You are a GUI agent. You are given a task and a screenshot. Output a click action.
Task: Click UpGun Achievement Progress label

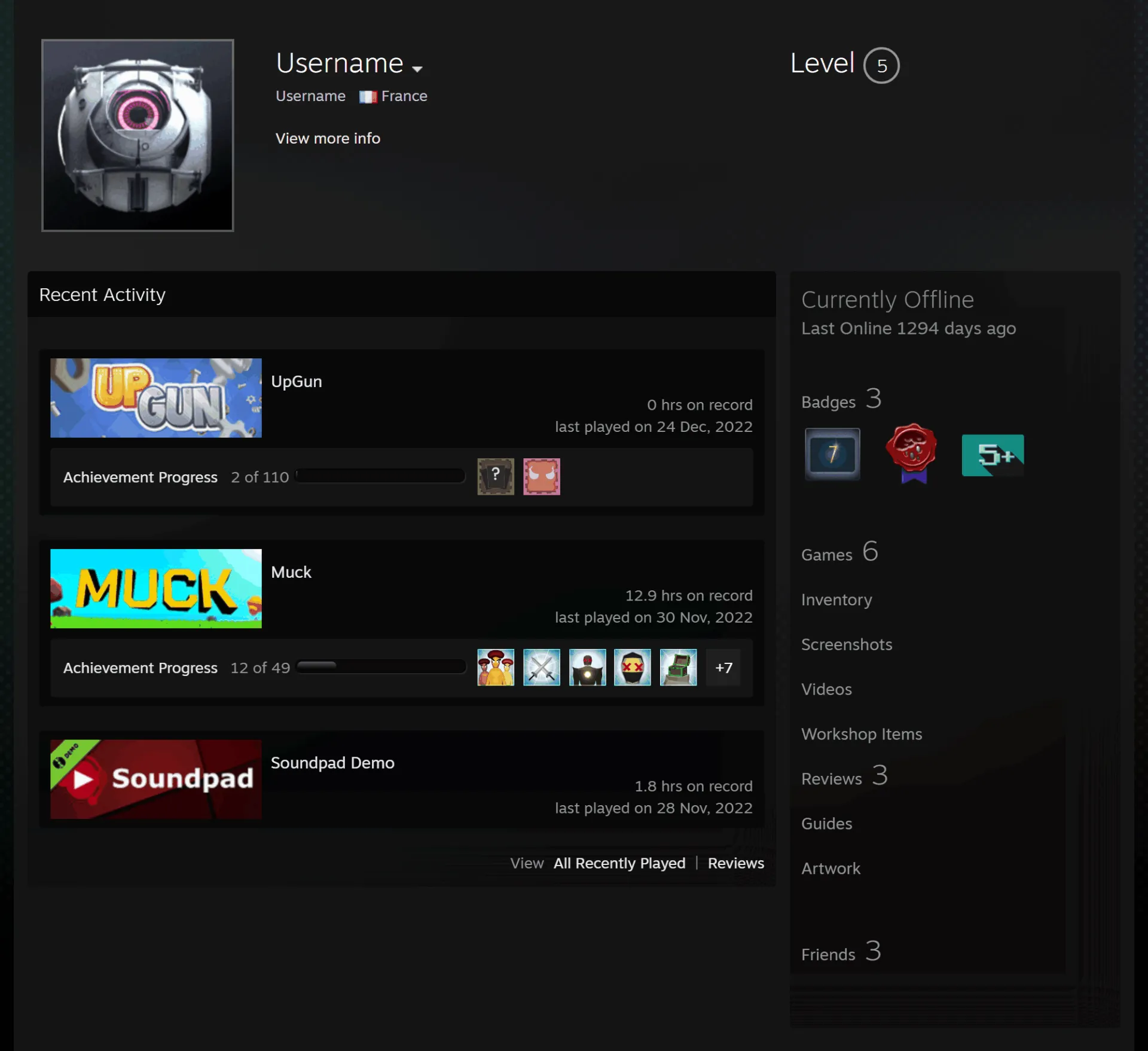141,477
